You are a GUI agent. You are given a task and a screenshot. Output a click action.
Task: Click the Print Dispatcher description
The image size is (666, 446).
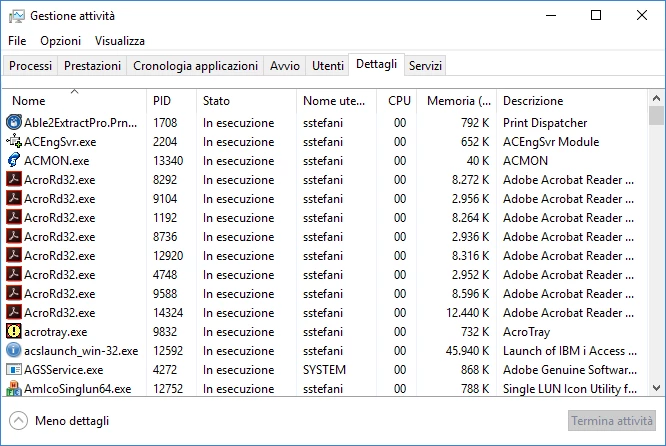point(545,123)
